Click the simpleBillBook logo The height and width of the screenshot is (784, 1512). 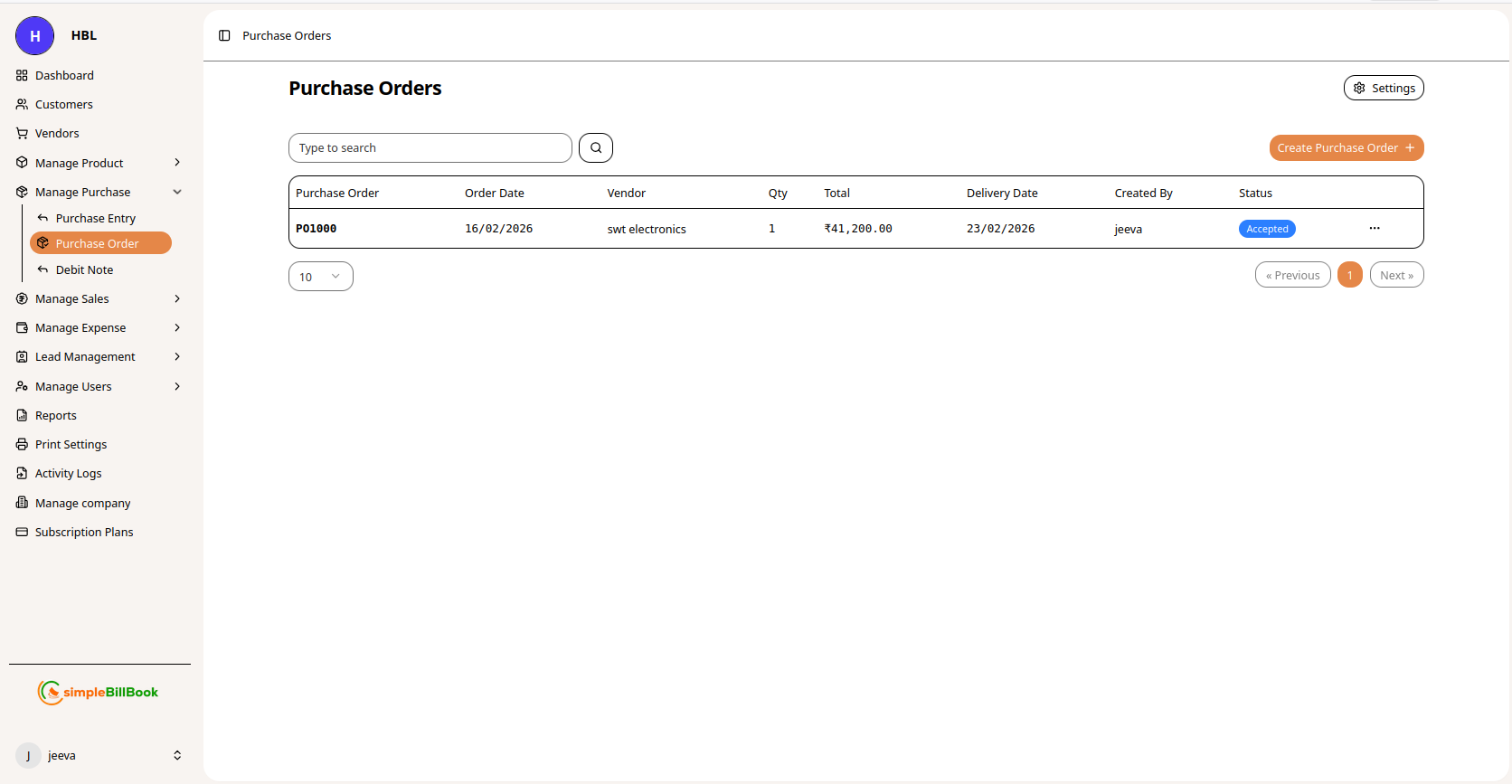tap(99, 692)
